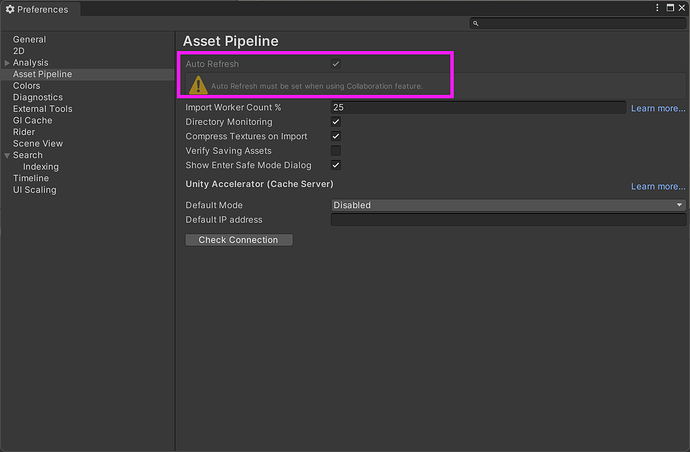Open the Default Mode dropdown
690x452 pixels.
click(x=508, y=205)
